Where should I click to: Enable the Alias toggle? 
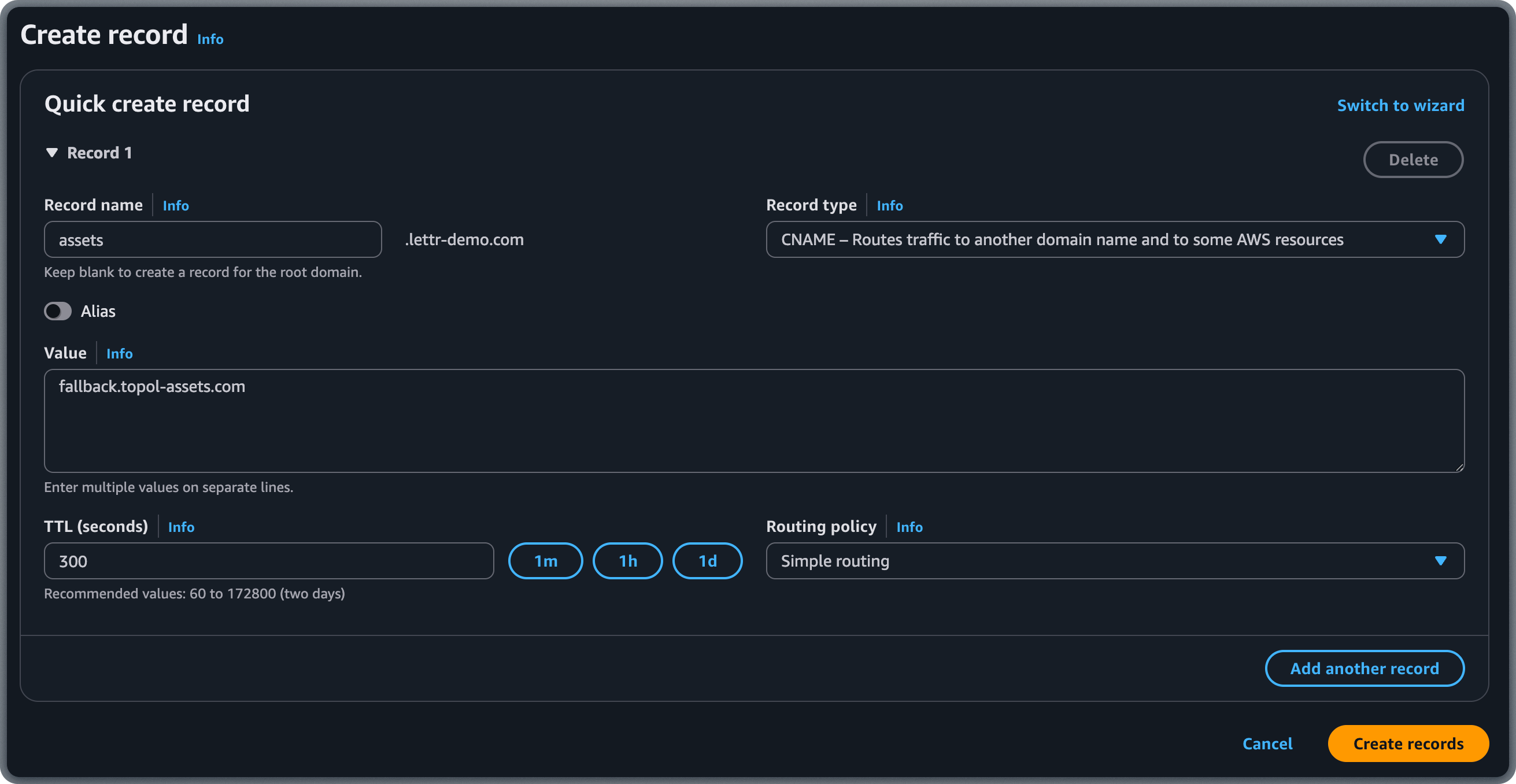[x=57, y=311]
